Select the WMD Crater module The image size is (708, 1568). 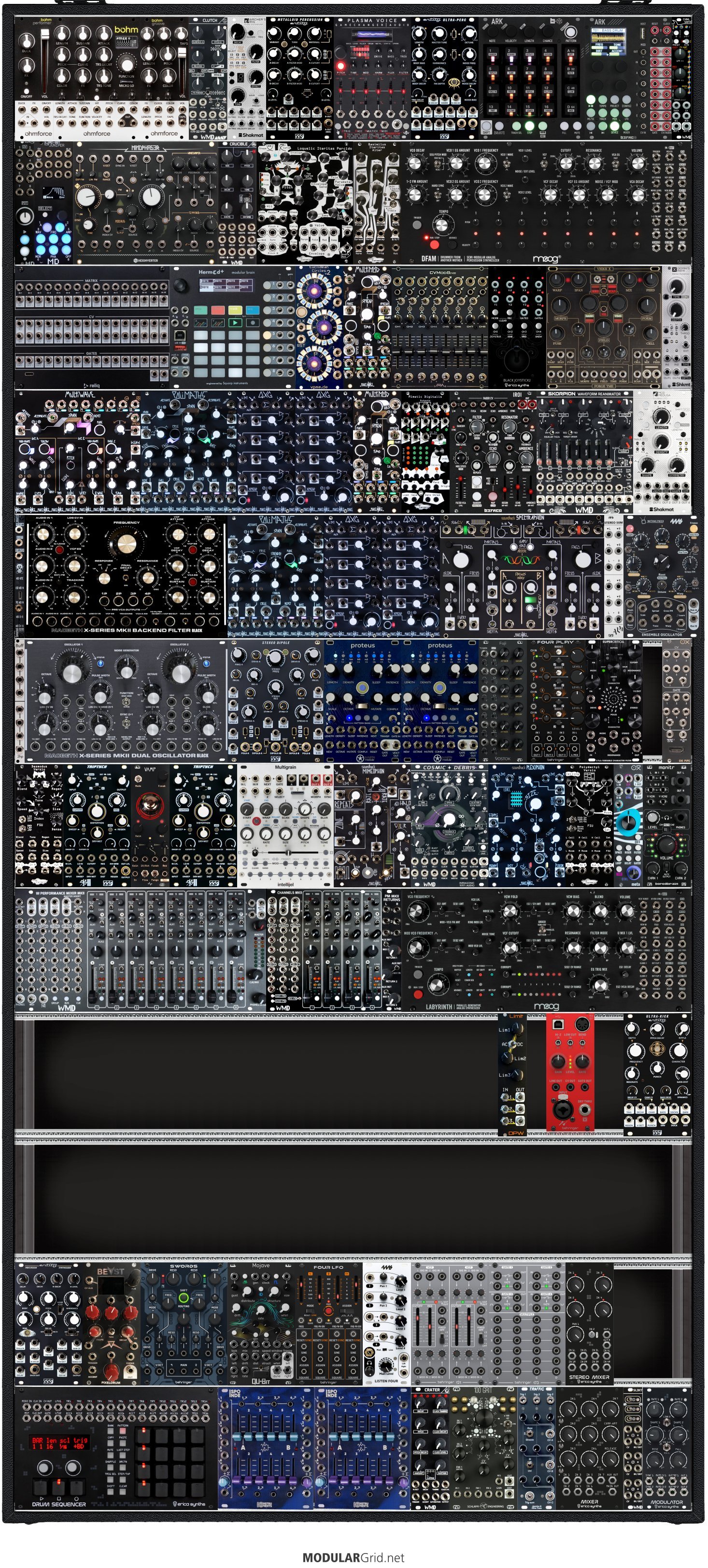point(430,1448)
